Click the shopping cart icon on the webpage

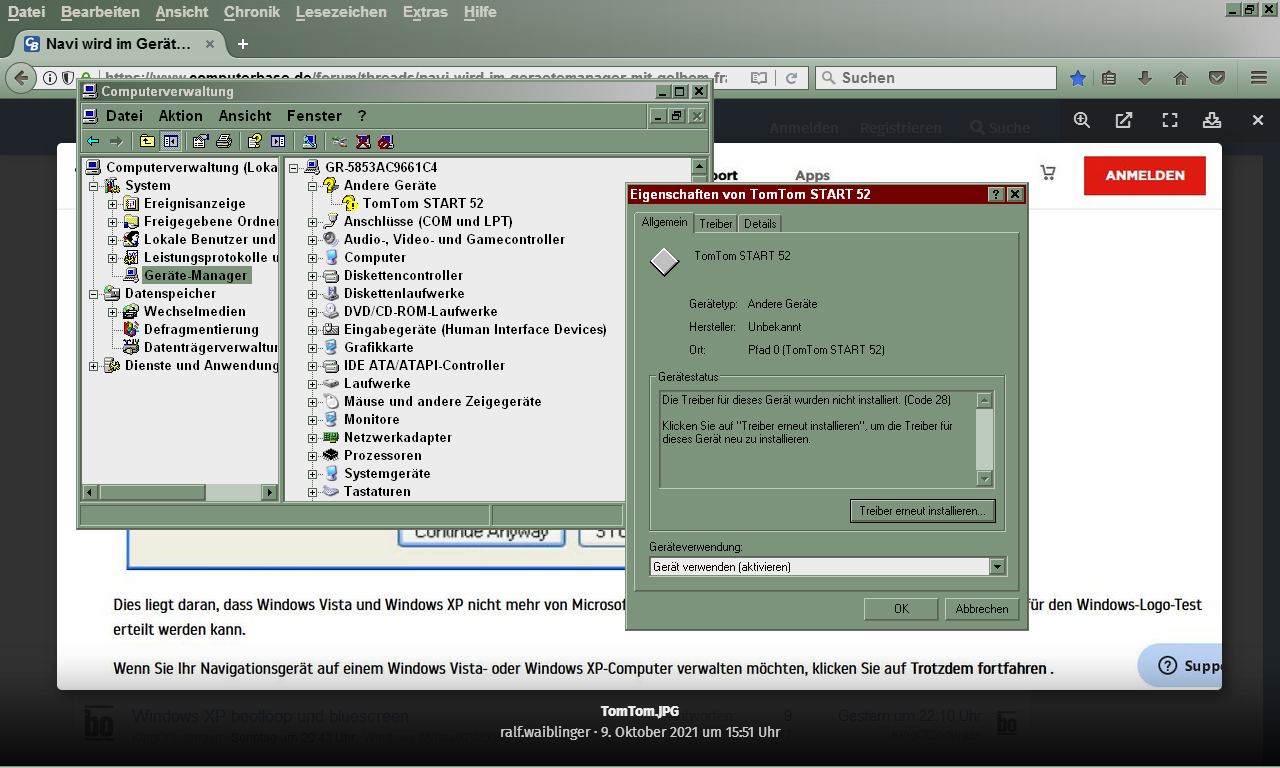(1048, 173)
